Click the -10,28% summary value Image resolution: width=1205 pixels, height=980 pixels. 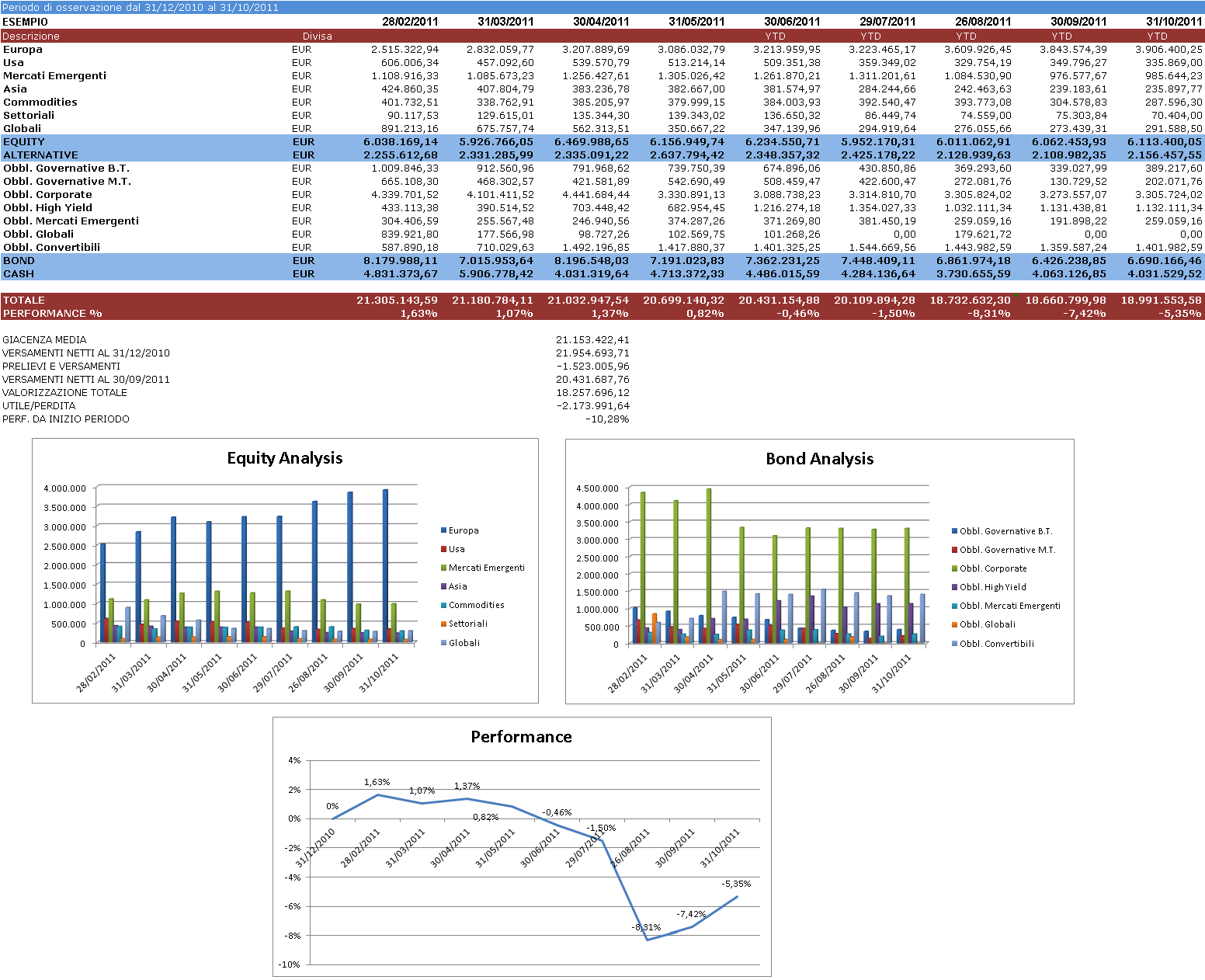coord(607,419)
